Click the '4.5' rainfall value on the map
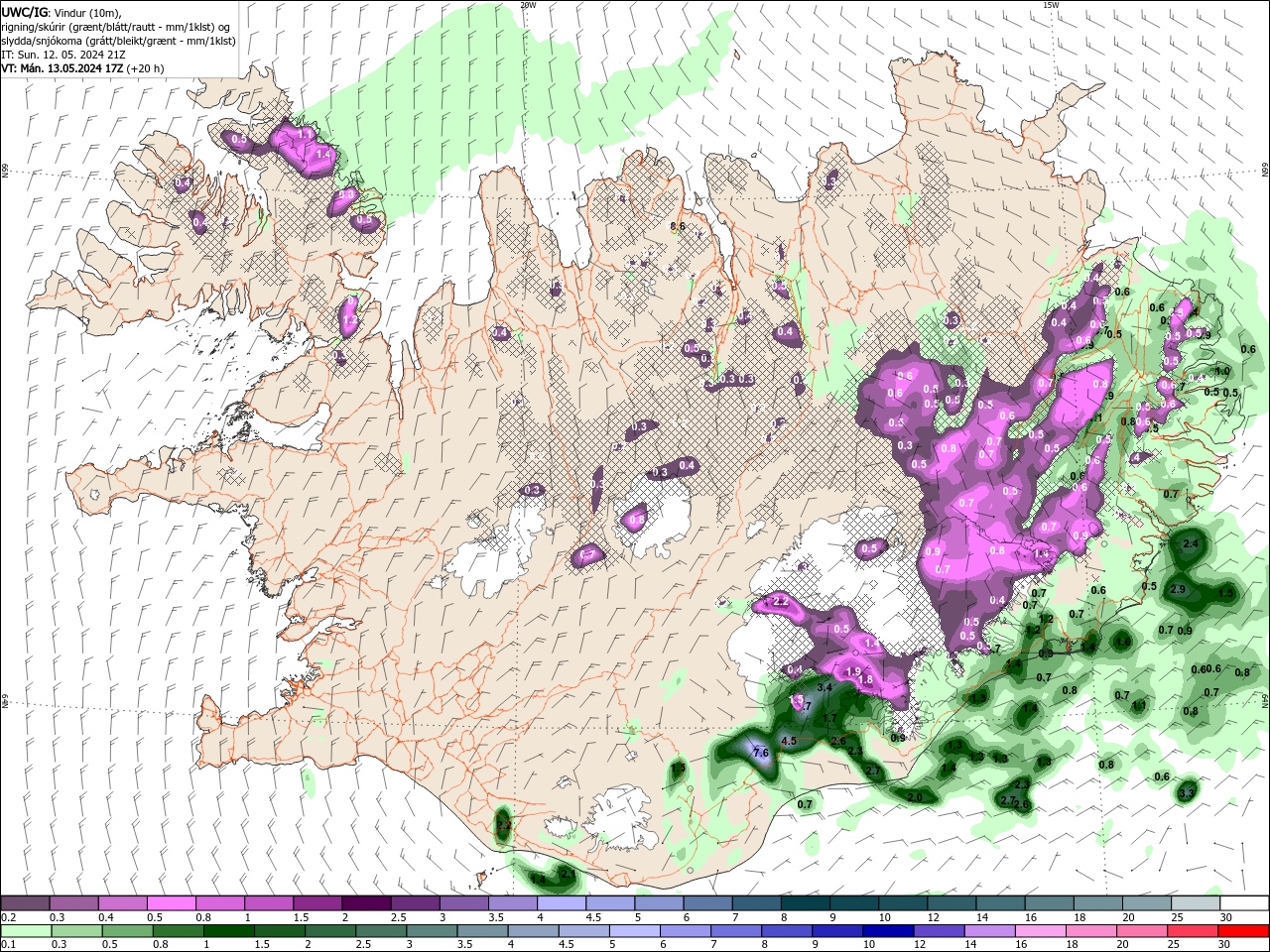Viewport: 1270px width, 952px height. (789, 741)
